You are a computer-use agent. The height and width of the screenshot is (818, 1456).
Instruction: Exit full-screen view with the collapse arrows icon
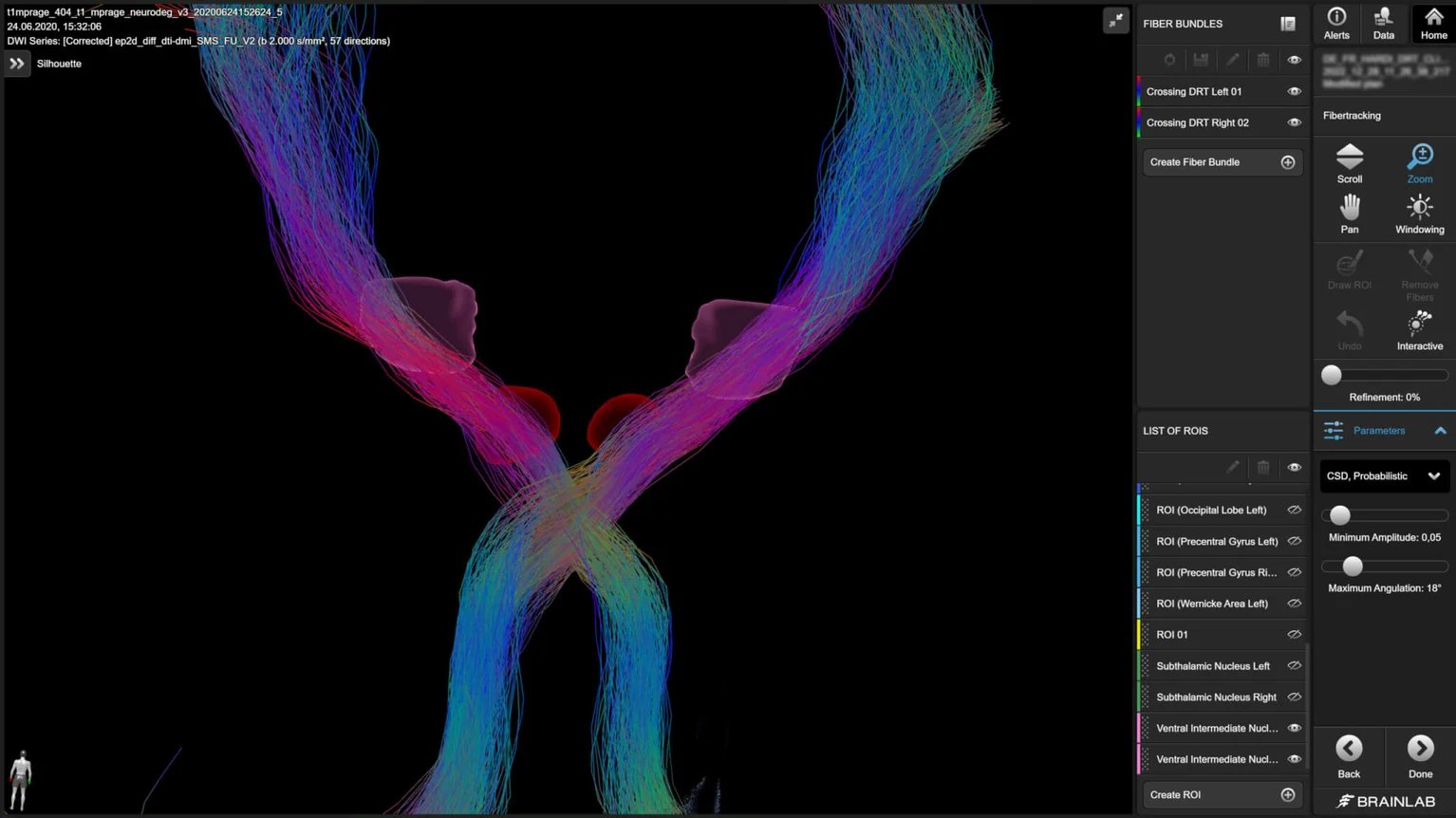pyautogui.click(x=1116, y=20)
